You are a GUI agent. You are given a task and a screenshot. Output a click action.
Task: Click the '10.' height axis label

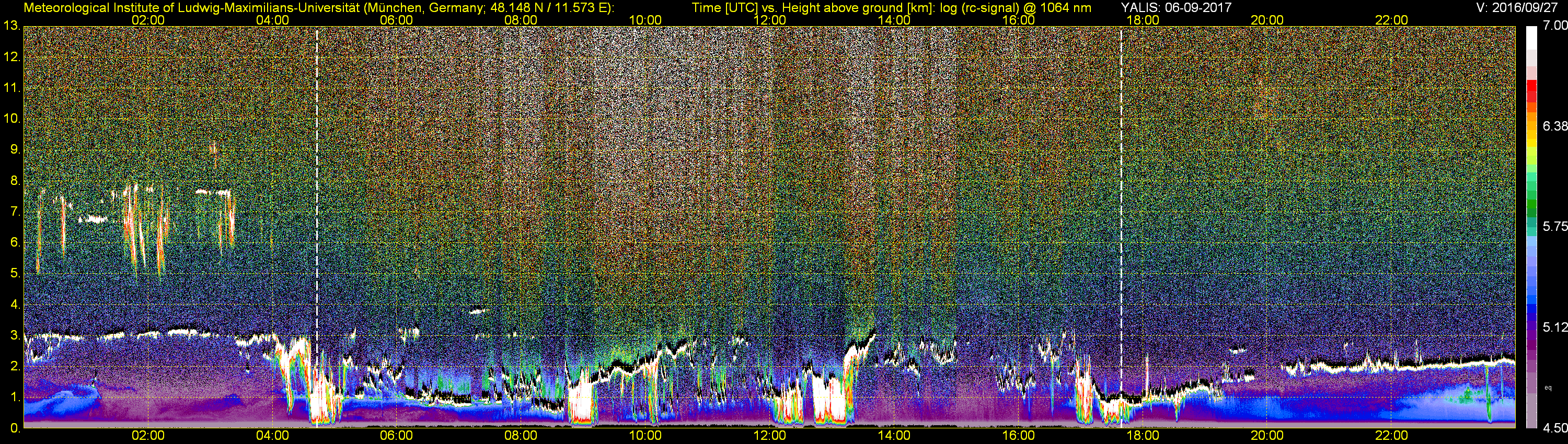tap(11, 118)
